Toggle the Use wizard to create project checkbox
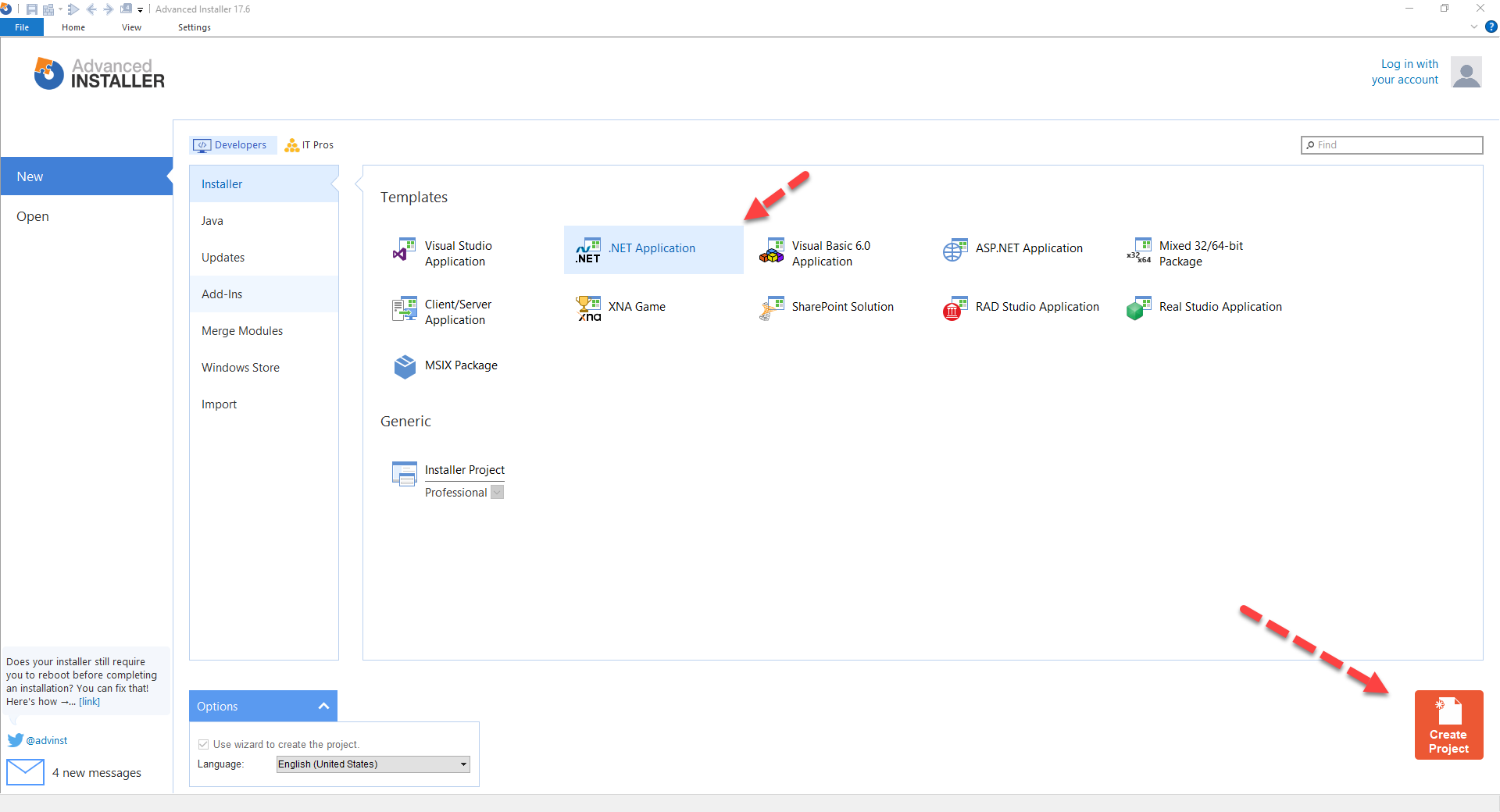 pos(203,744)
